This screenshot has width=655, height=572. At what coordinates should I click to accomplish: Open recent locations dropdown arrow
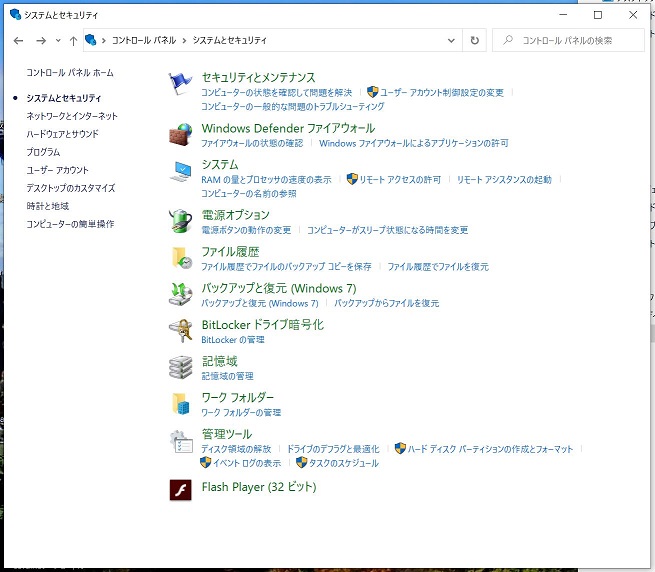pos(58,41)
